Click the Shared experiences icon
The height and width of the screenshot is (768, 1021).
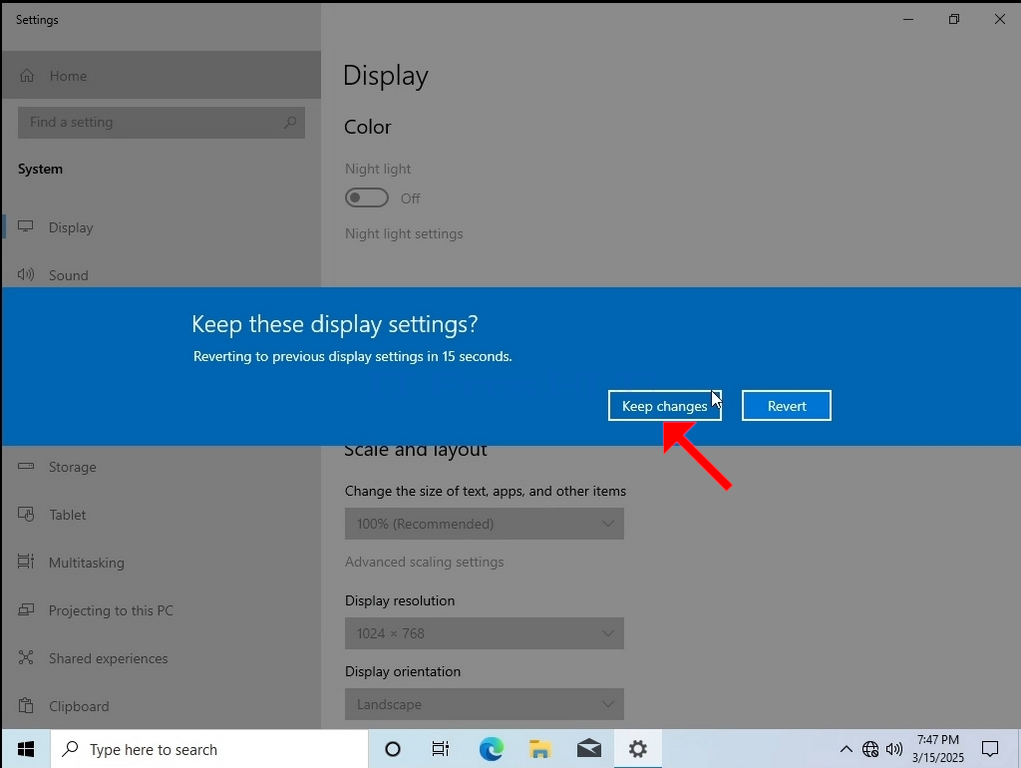(25, 657)
